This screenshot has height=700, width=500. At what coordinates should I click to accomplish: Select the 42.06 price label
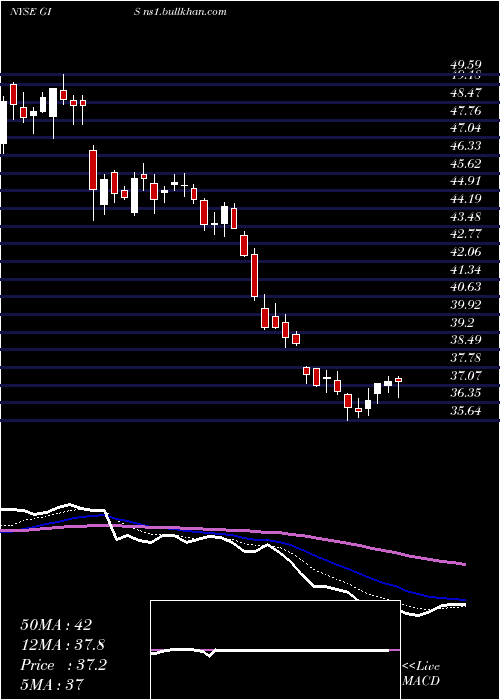pos(466,252)
